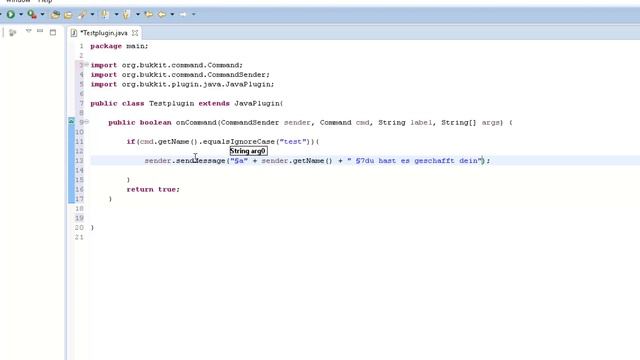Click the class name 'Testplugin' on line 7
Viewport: 640px width, 360px height.
click(171, 104)
